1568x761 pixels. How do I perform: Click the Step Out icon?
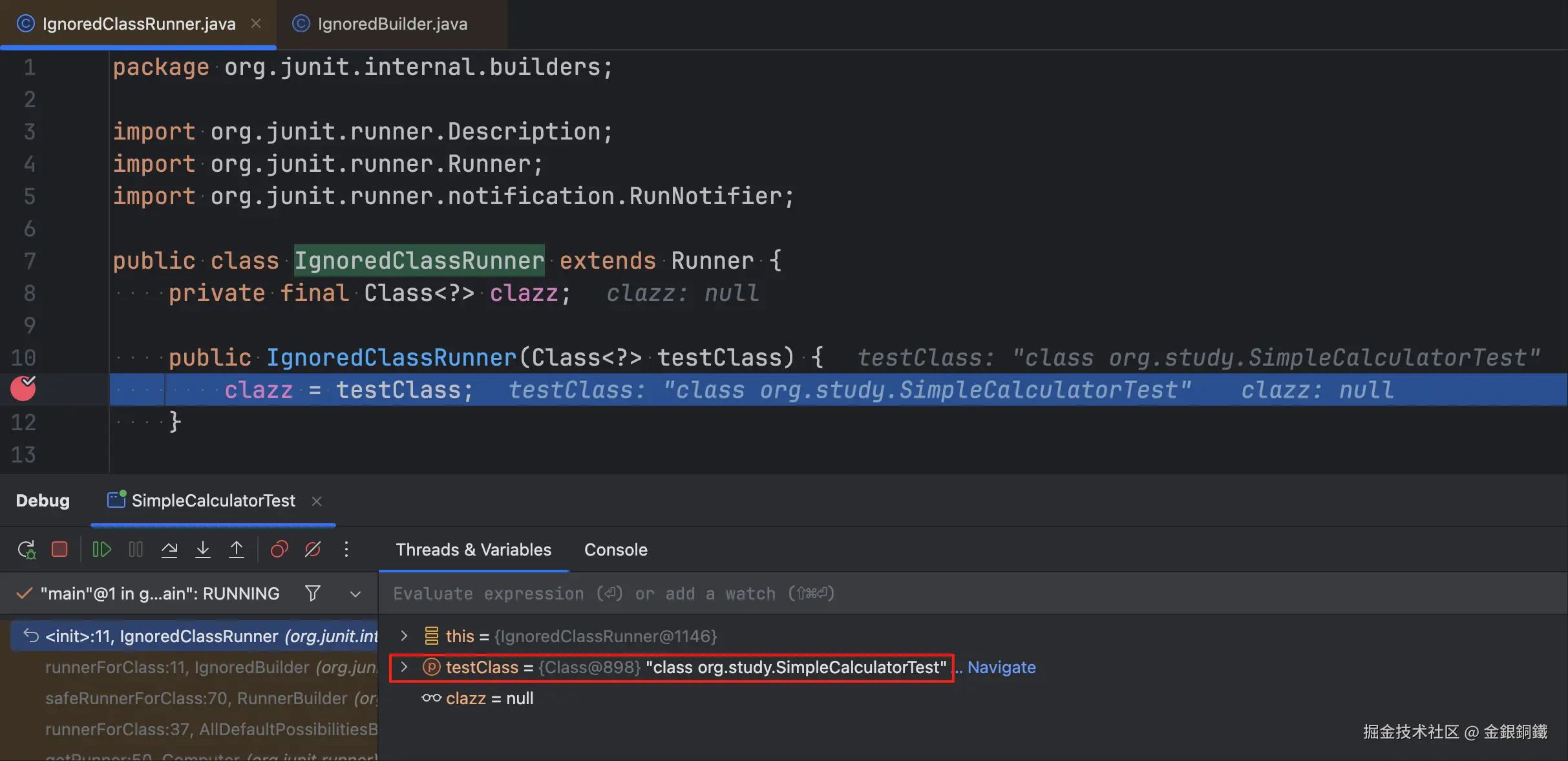(237, 550)
